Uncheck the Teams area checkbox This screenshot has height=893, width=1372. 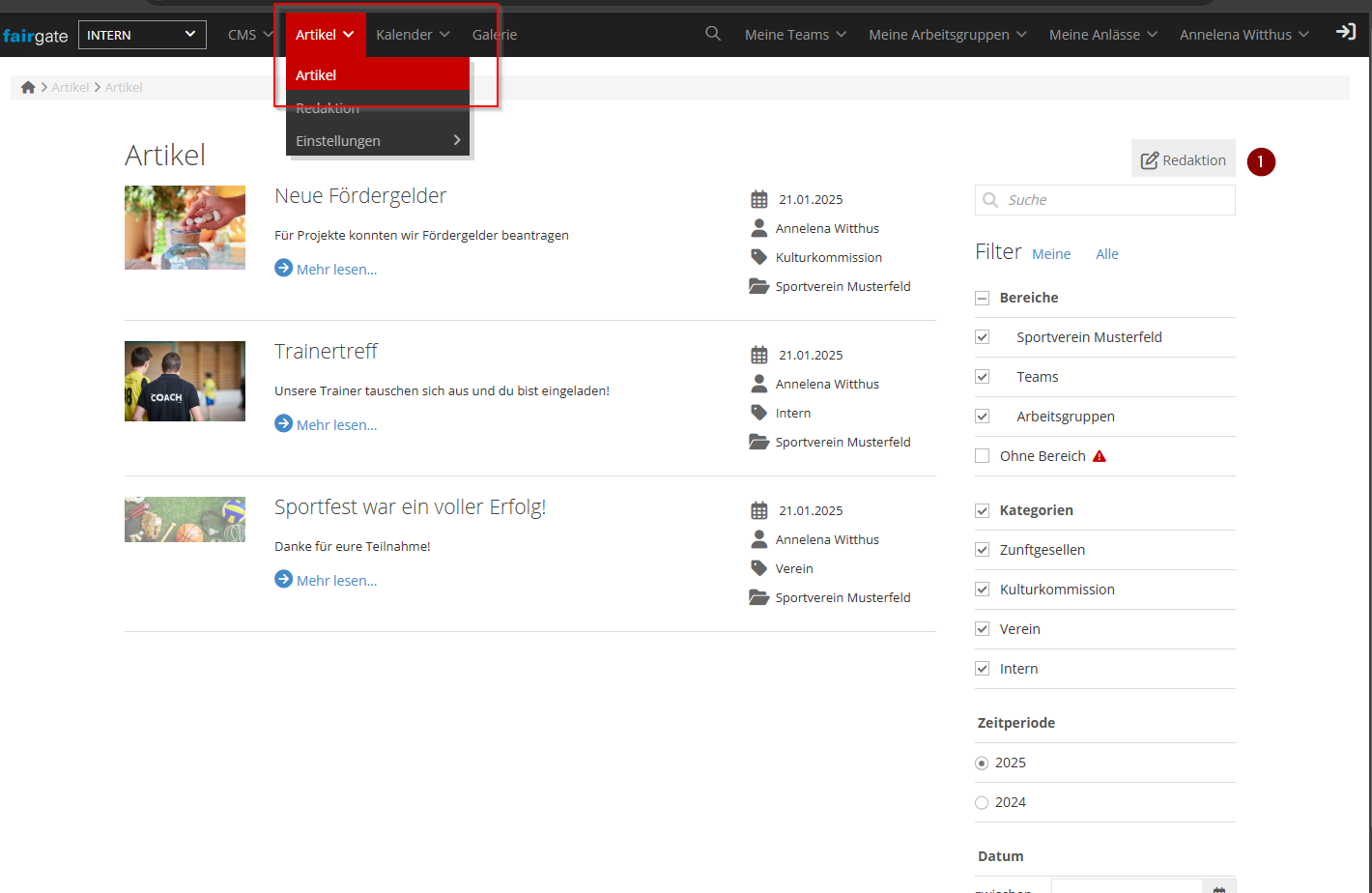click(x=983, y=377)
